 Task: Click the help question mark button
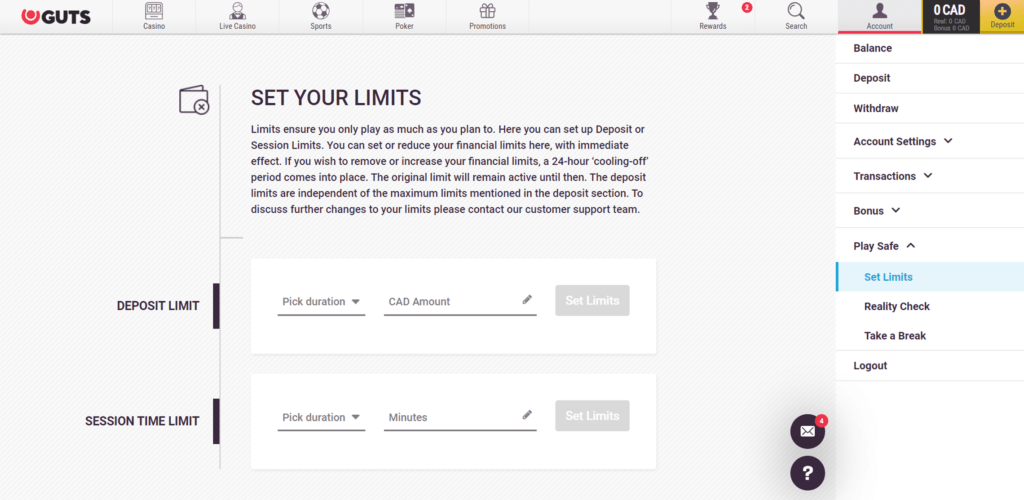click(807, 473)
